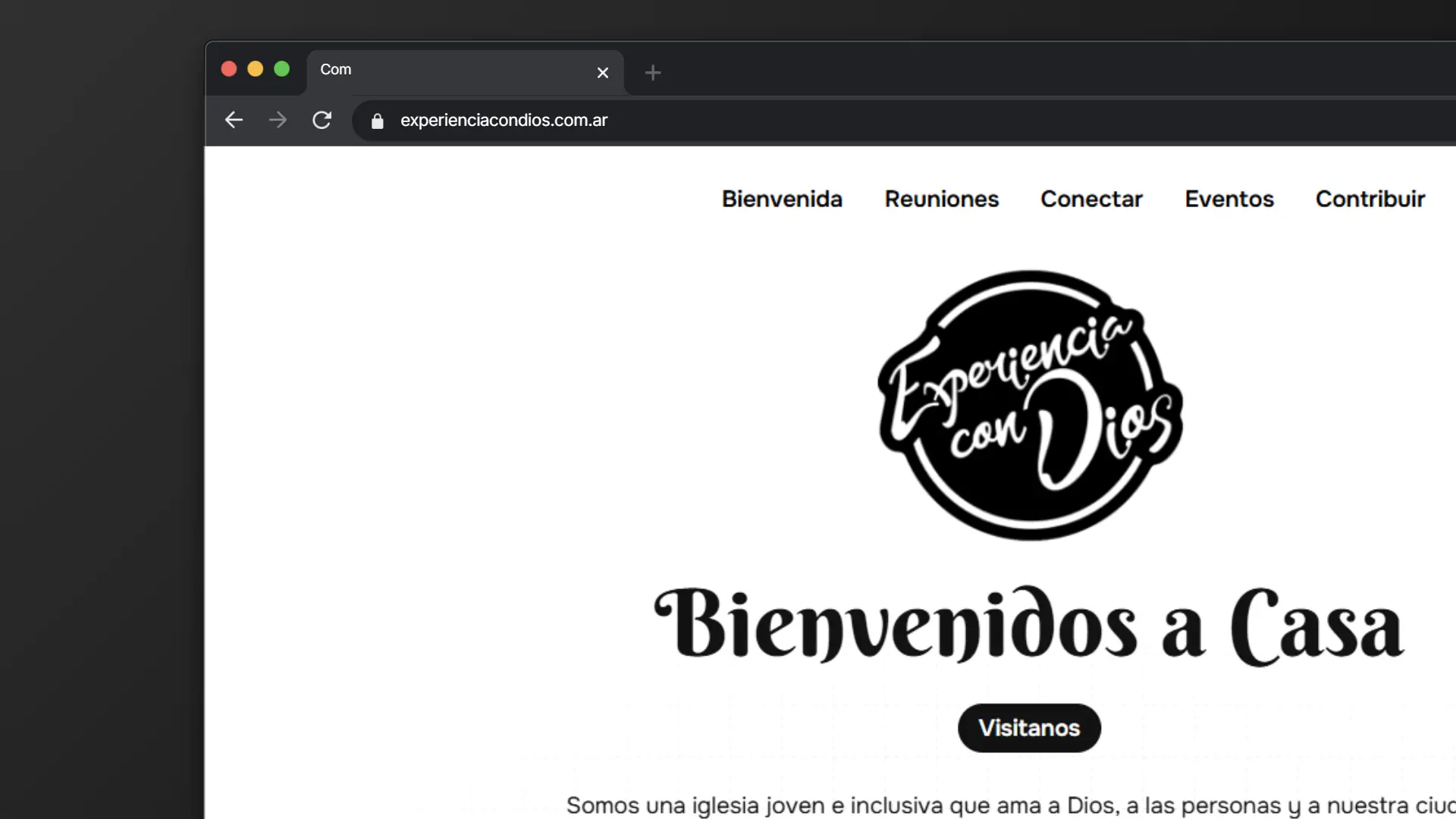Click the red window close button
Image resolution: width=1456 pixels, height=819 pixels.
tap(229, 69)
